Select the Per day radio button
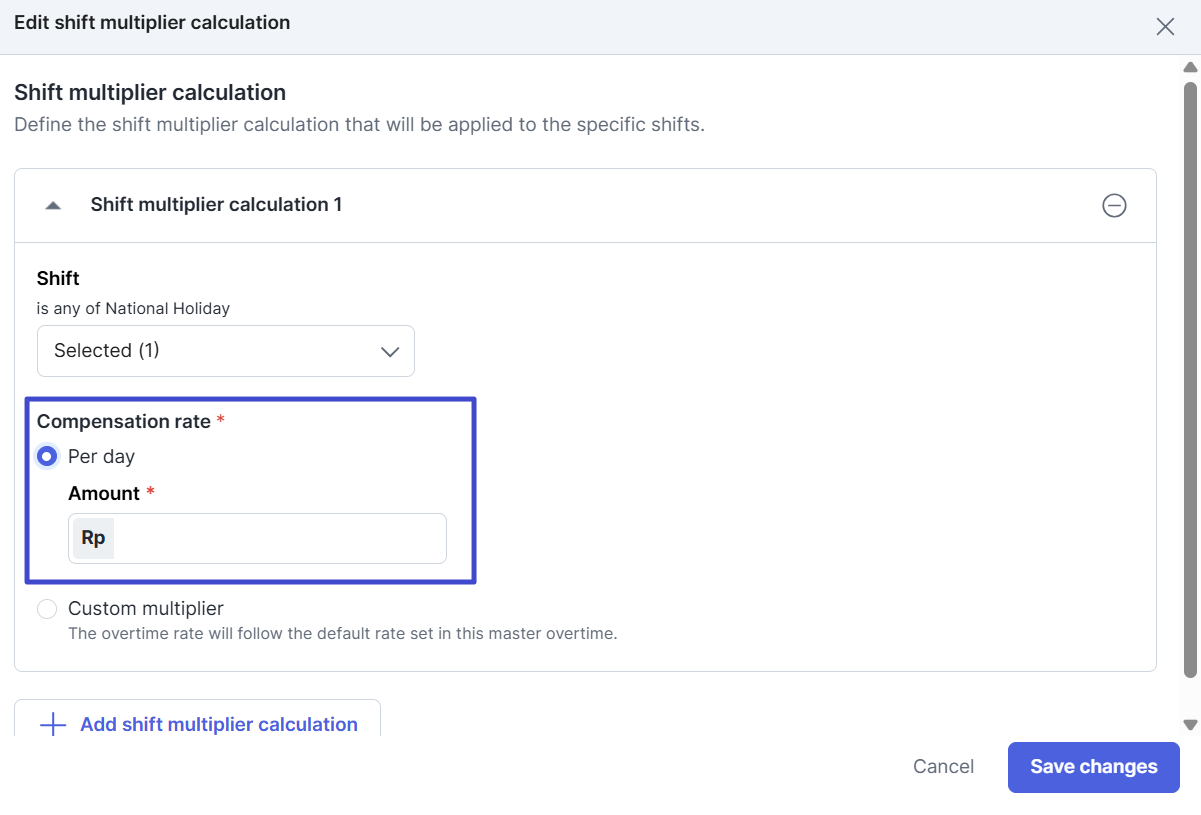The height and width of the screenshot is (815, 1201). pyautogui.click(x=47, y=457)
